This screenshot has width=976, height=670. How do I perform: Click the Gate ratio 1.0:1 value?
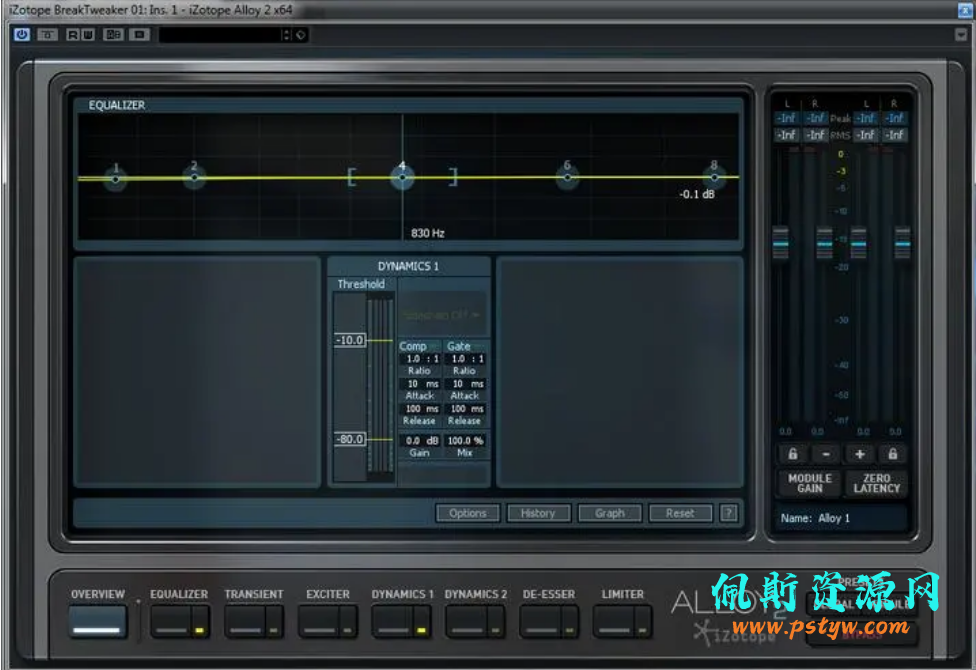click(467, 359)
